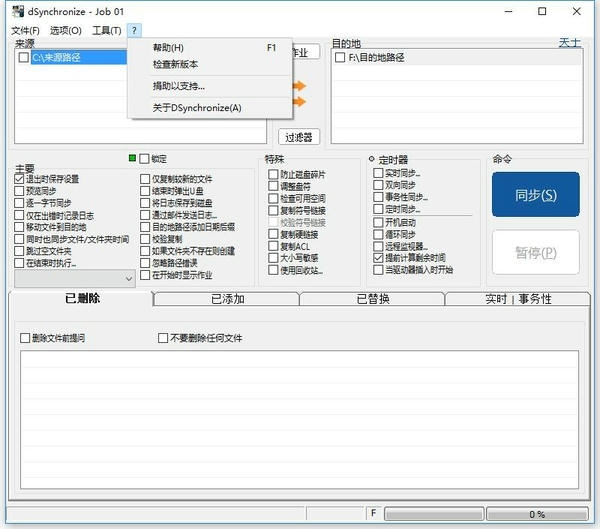Tick 不要删除任何文件 checkbox
Screen dimensions: 600x529
[163, 338]
